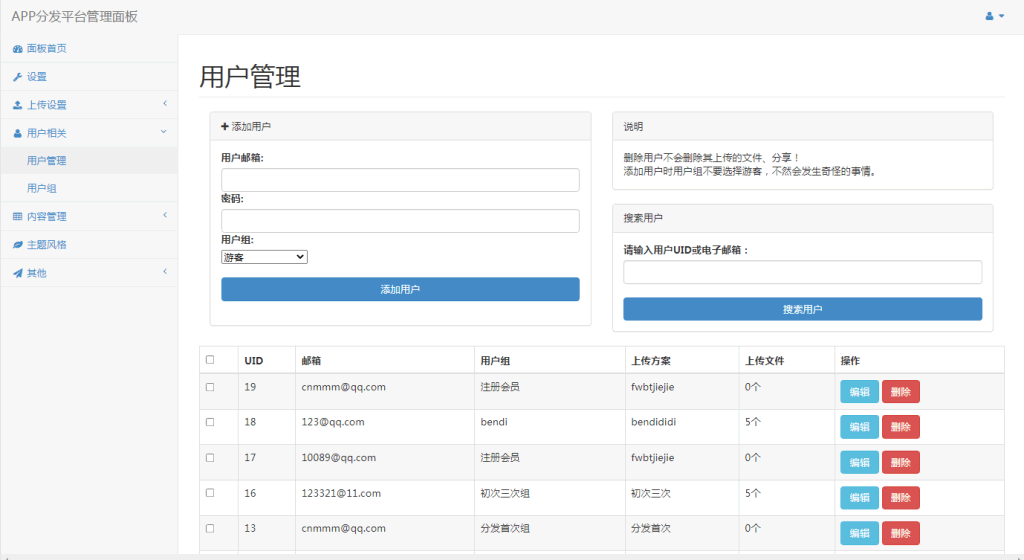This screenshot has height=560, width=1024.
Task: Click the leaf icon beside 主题风格
Action: click(x=17, y=245)
